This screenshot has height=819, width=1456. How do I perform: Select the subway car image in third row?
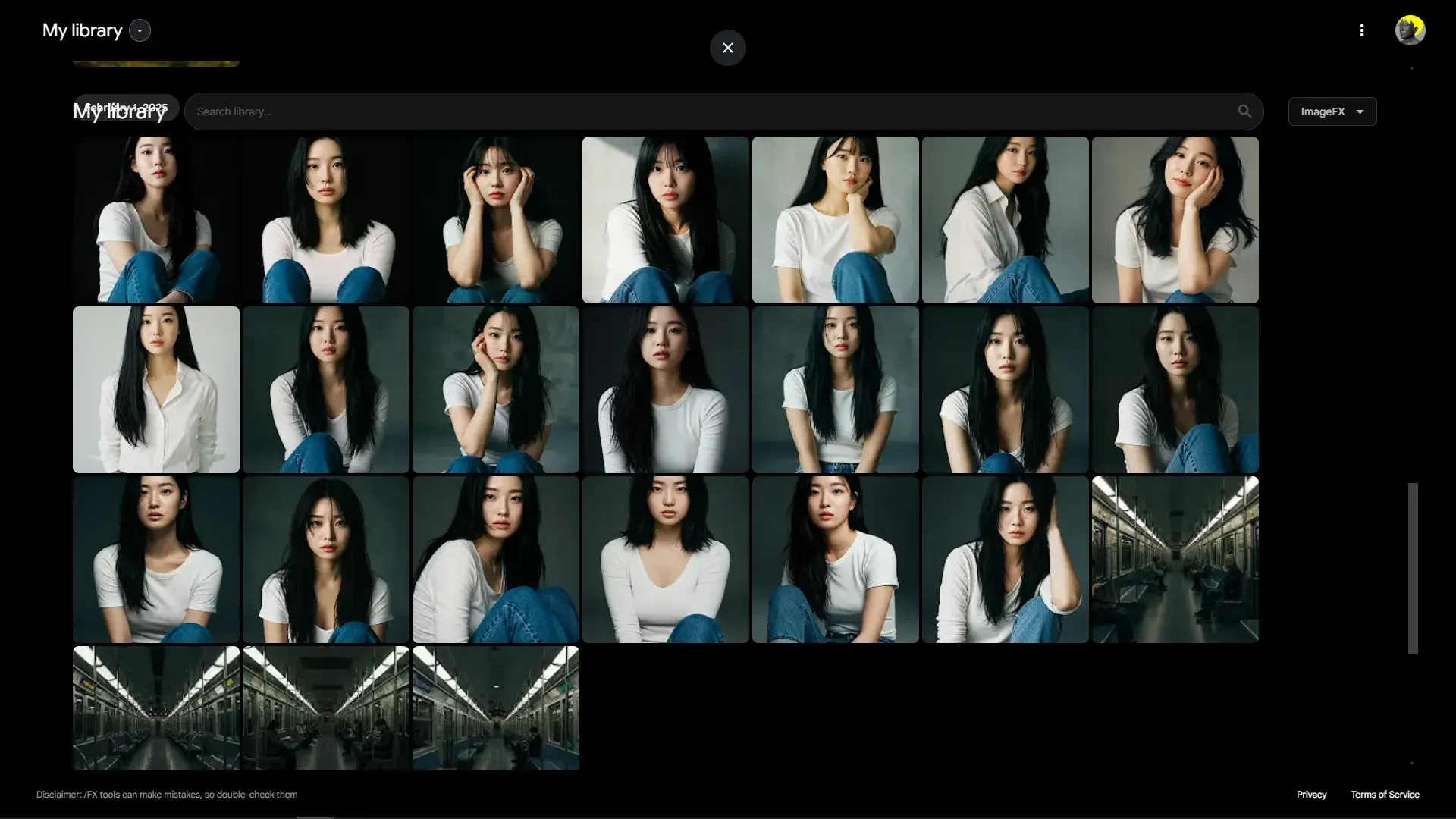click(1175, 560)
